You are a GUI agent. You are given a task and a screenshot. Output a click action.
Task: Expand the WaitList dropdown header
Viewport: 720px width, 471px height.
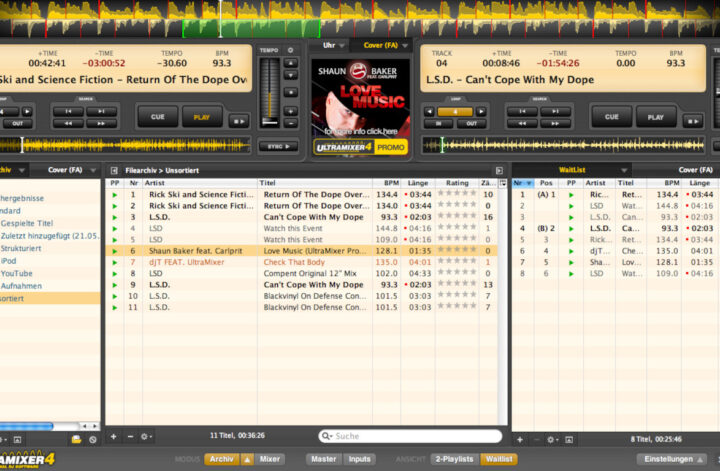(x=572, y=170)
